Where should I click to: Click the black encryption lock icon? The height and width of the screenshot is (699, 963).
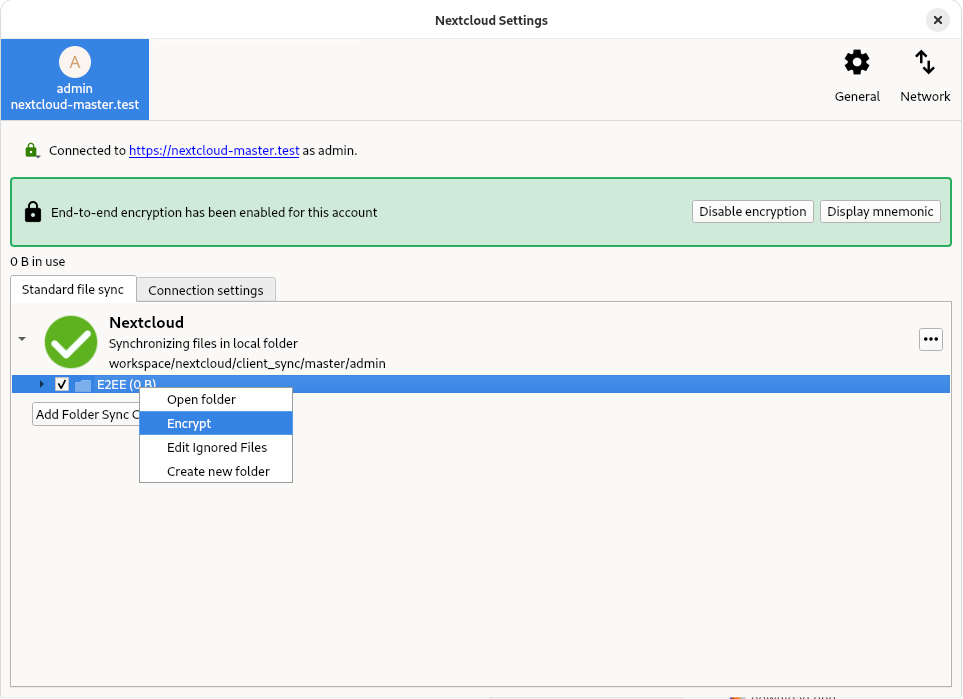(x=33, y=212)
